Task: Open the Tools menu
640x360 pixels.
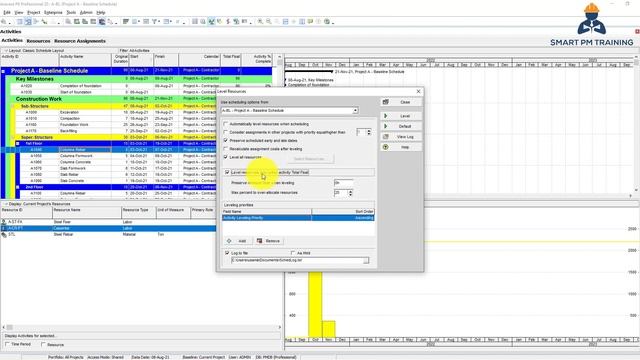Action: (71, 13)
